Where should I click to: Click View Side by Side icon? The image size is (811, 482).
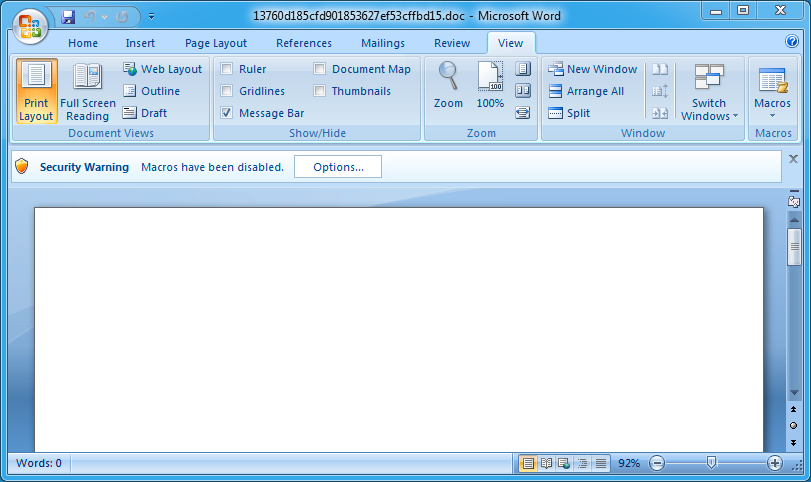(660, 69)
